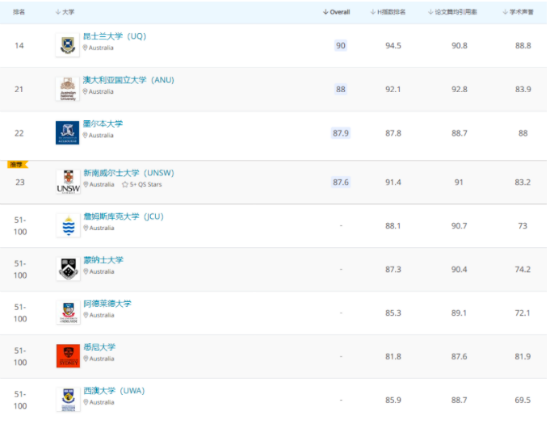Click the UNSW logo image
Screen dimensions: 550x425
[x=68, y=182]
